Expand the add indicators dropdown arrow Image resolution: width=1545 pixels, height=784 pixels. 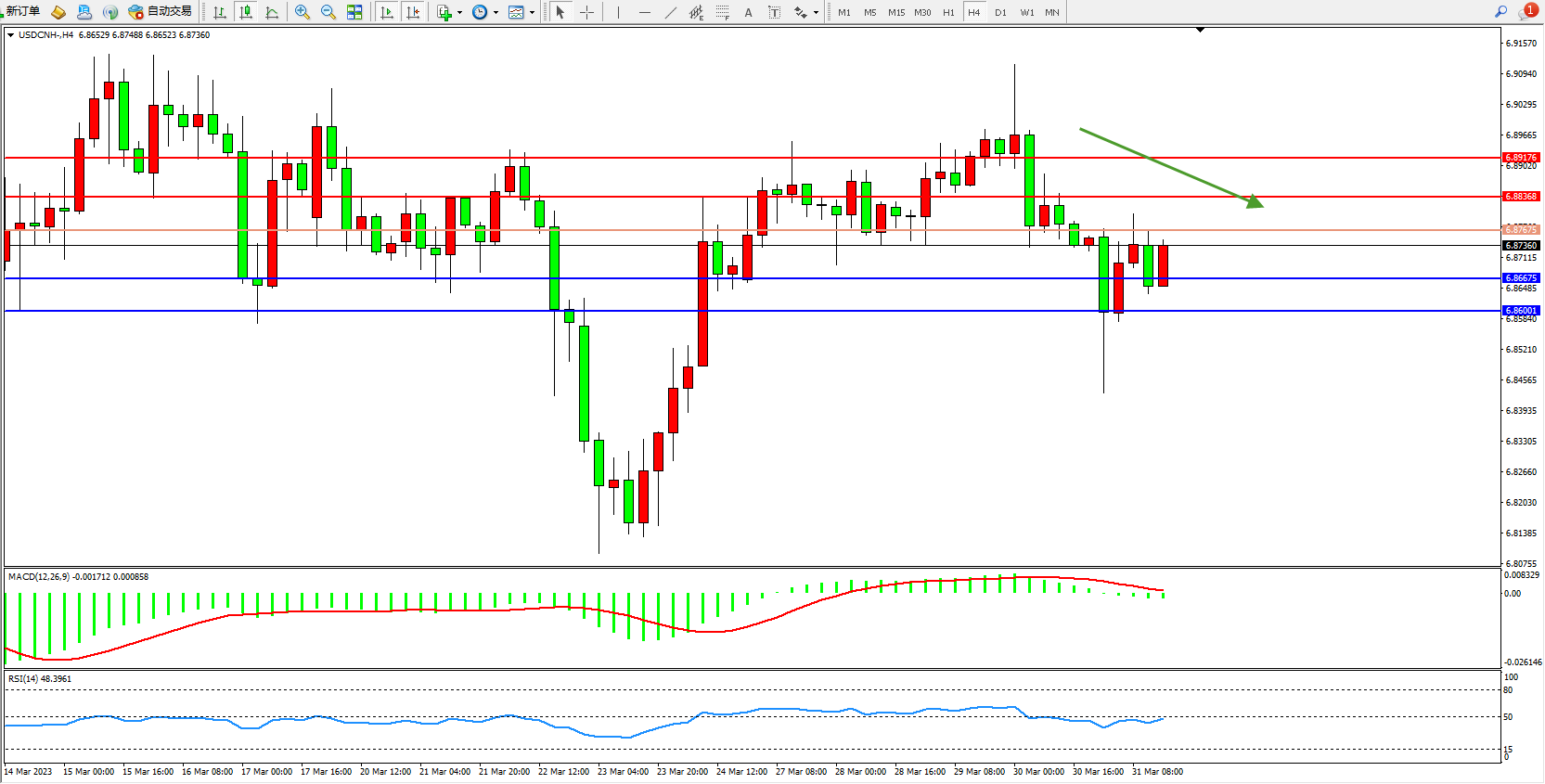(459, 13)
